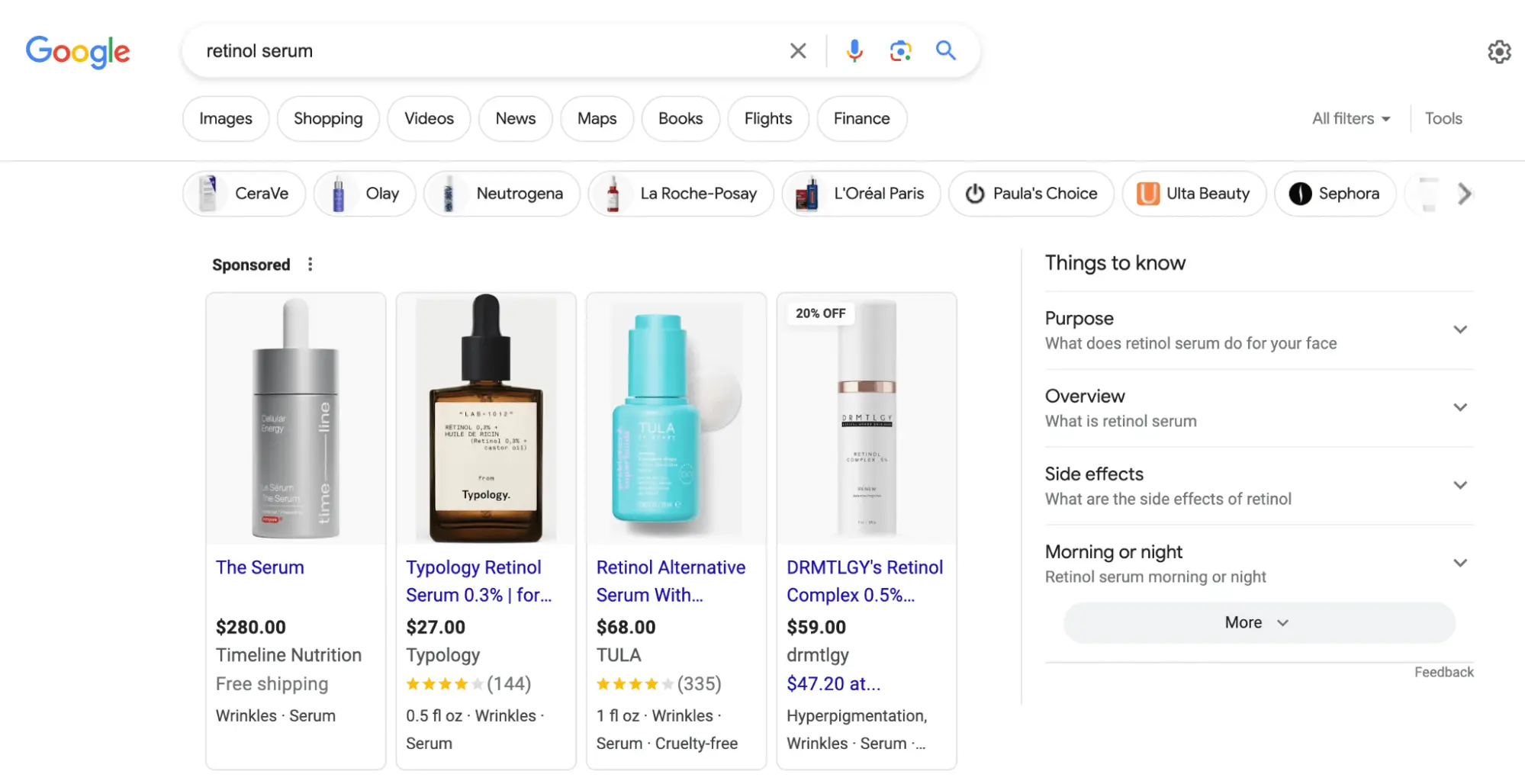The height and width of the screenshot is (784, 1525).
Task: Clear the search box with the X icon
Action: 798,51
